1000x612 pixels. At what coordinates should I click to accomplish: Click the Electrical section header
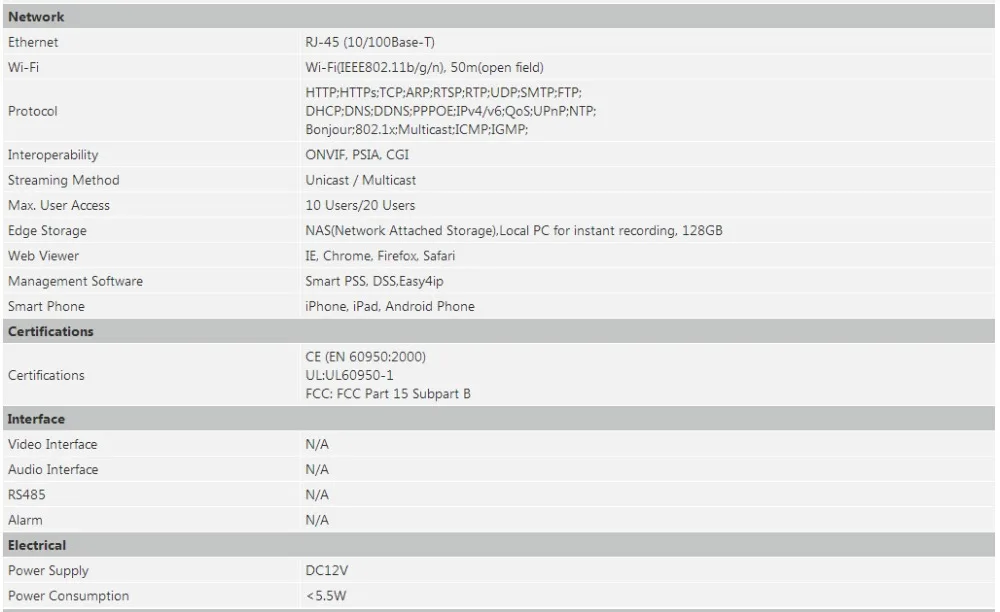(499, 545)
